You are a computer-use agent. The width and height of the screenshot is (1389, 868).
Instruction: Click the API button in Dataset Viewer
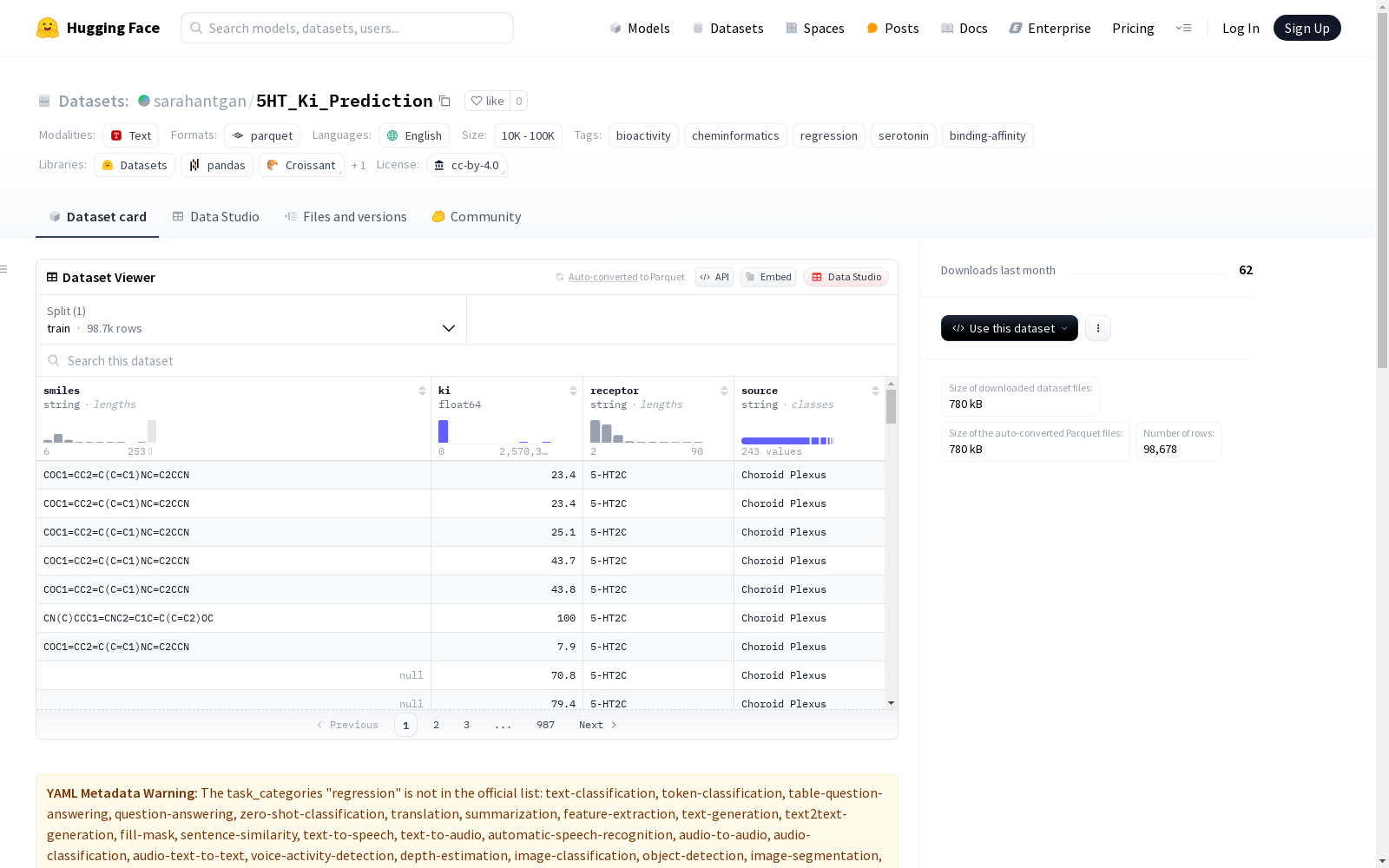pyautogui.click(x=714, y=277)
